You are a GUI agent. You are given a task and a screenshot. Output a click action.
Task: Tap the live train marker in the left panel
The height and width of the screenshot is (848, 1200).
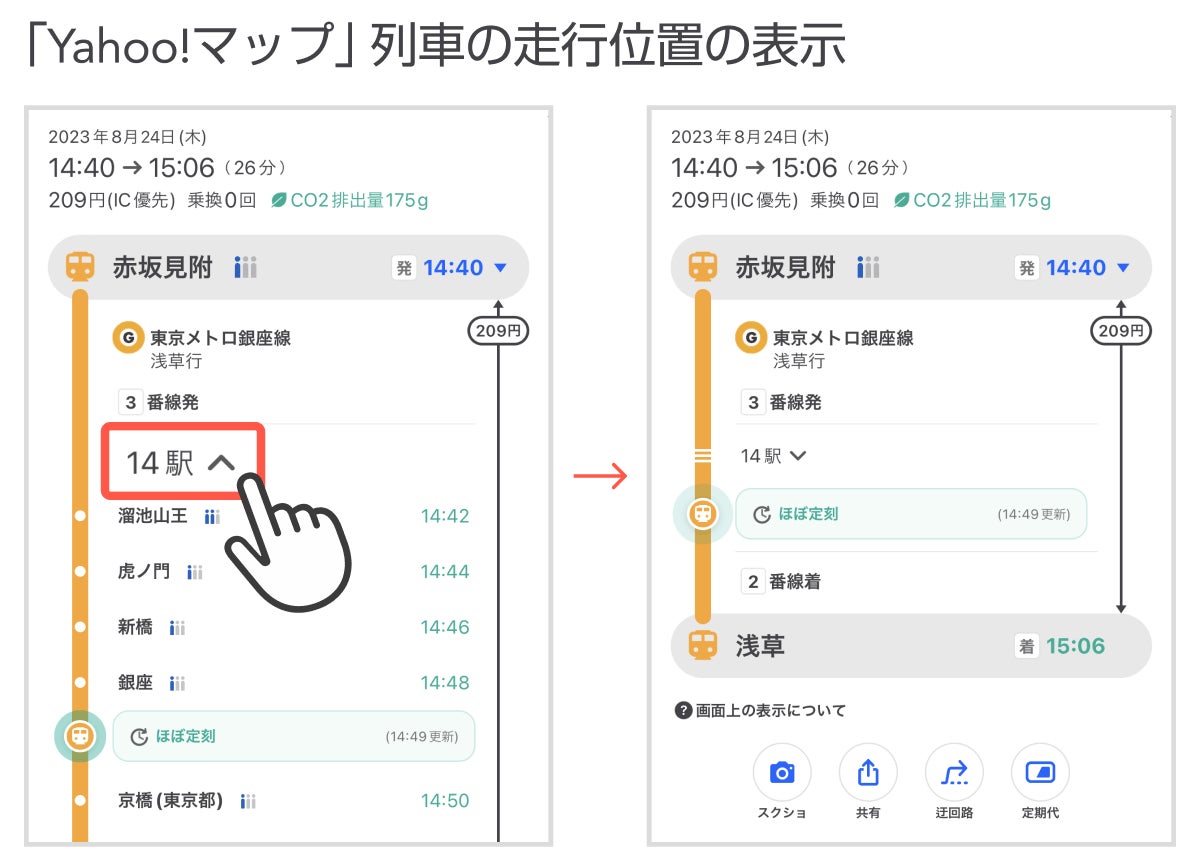click(80, 736)
